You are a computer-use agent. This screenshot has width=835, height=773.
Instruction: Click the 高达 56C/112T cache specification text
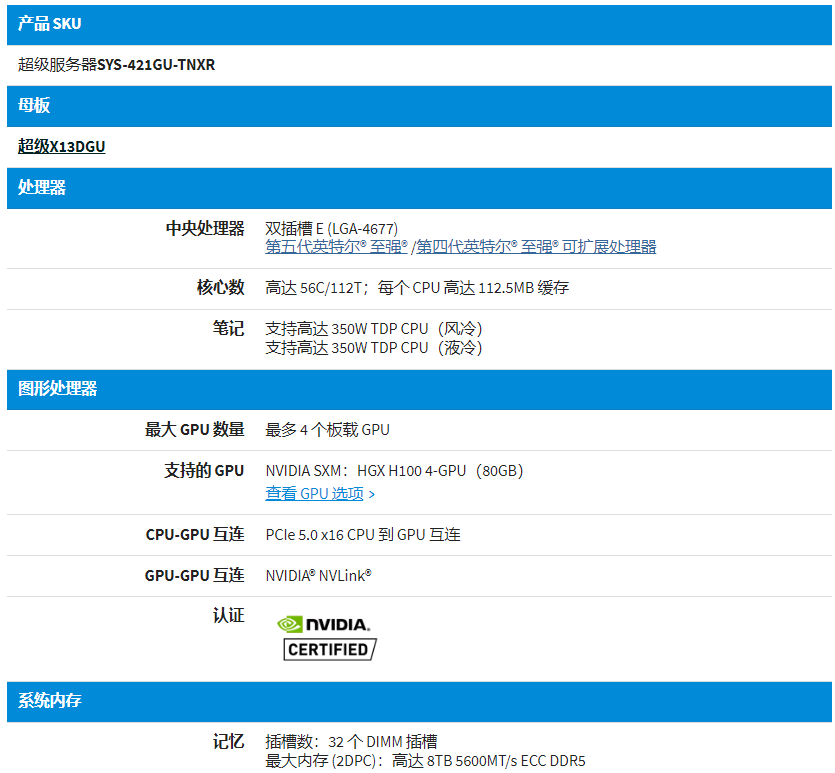(417, 288)
